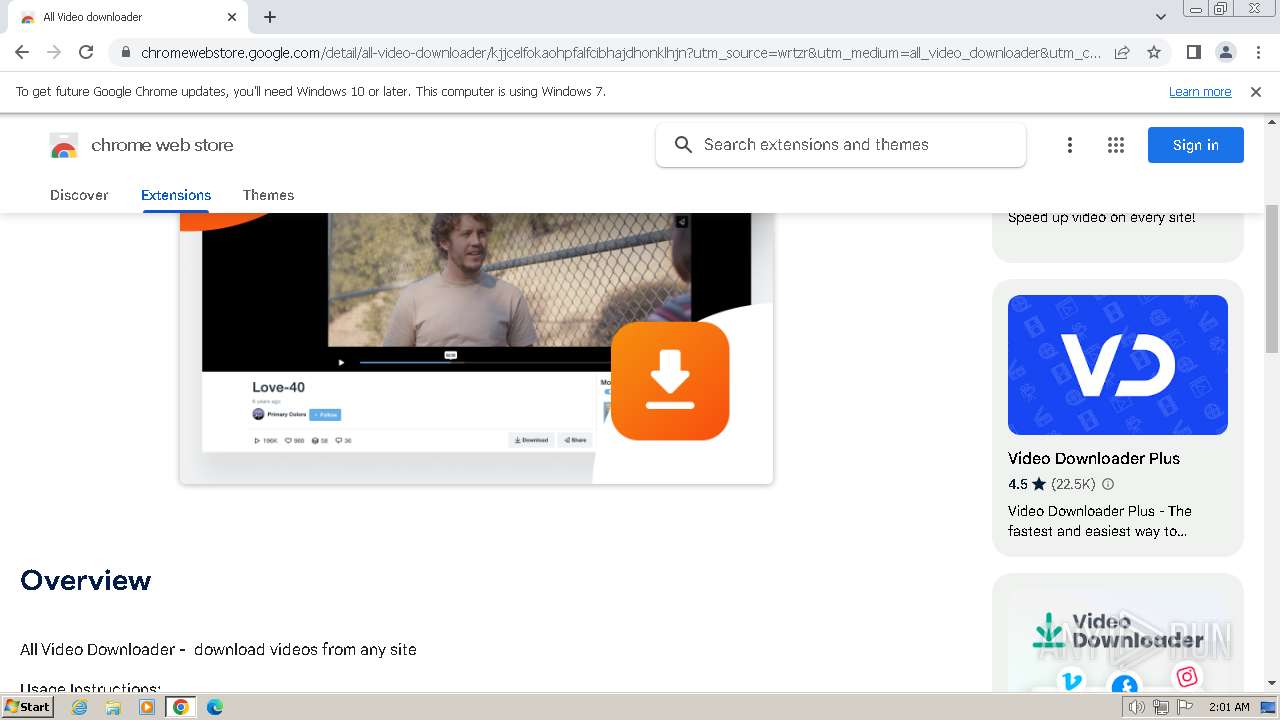Click the Sign in button

coord(1196,145)
